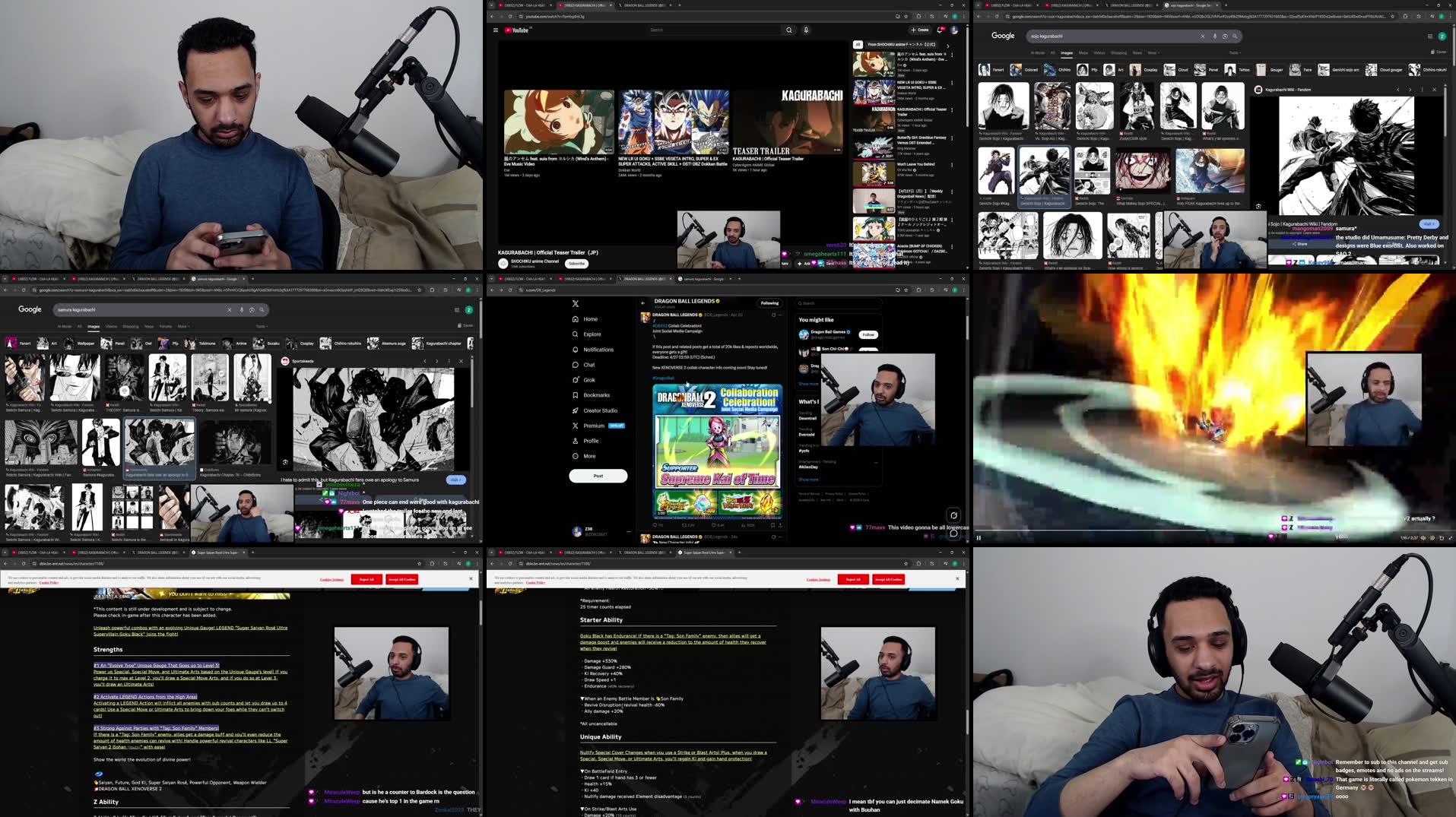The width and height of the screenshot is (1456, 817).
Task: Open the YouTube hamburger guide menu
Action: (x=496, y=30)
